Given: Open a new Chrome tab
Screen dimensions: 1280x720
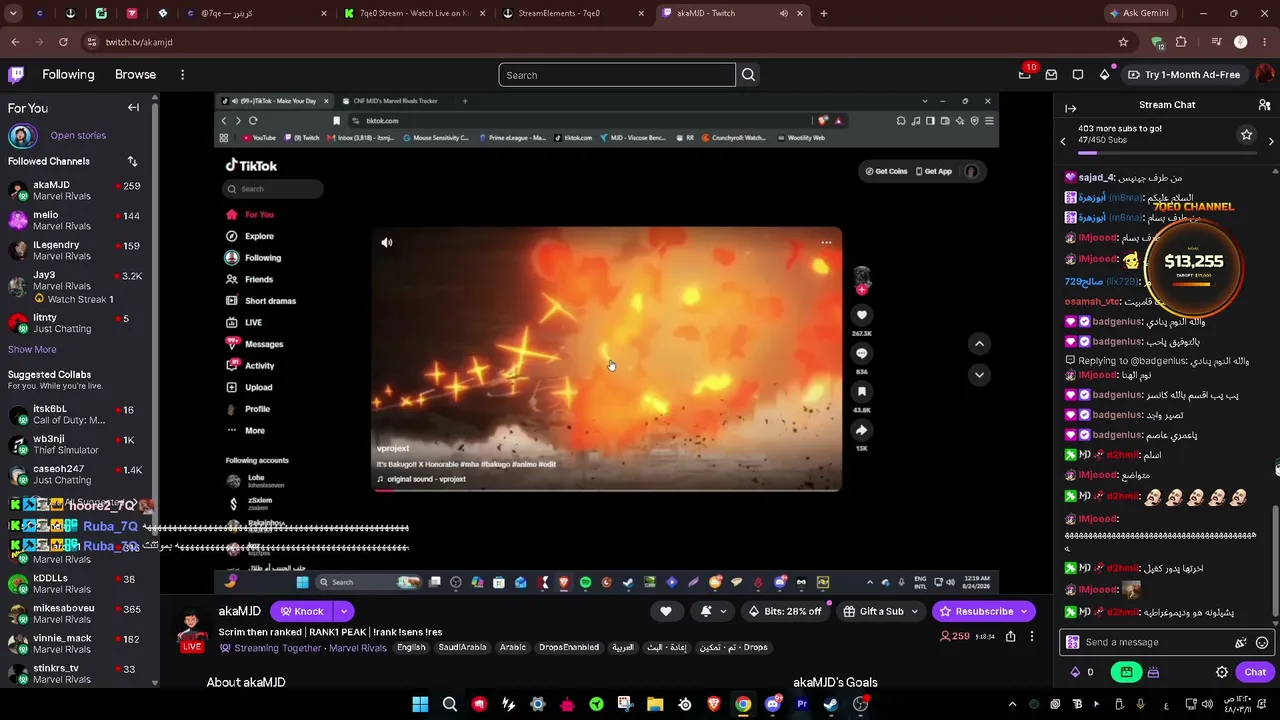Looking at the screenshot, I should point(824,13).
